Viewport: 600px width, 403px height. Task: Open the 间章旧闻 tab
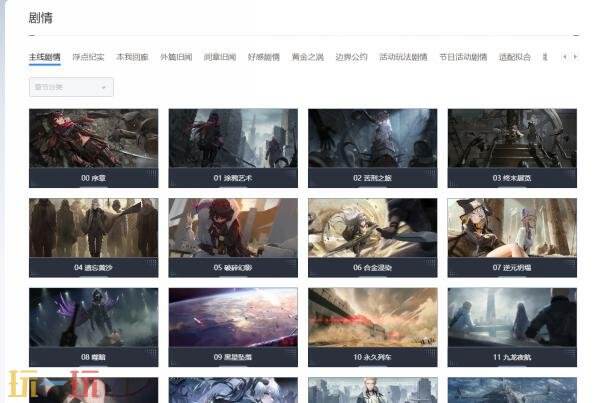(x=220, y=57)
